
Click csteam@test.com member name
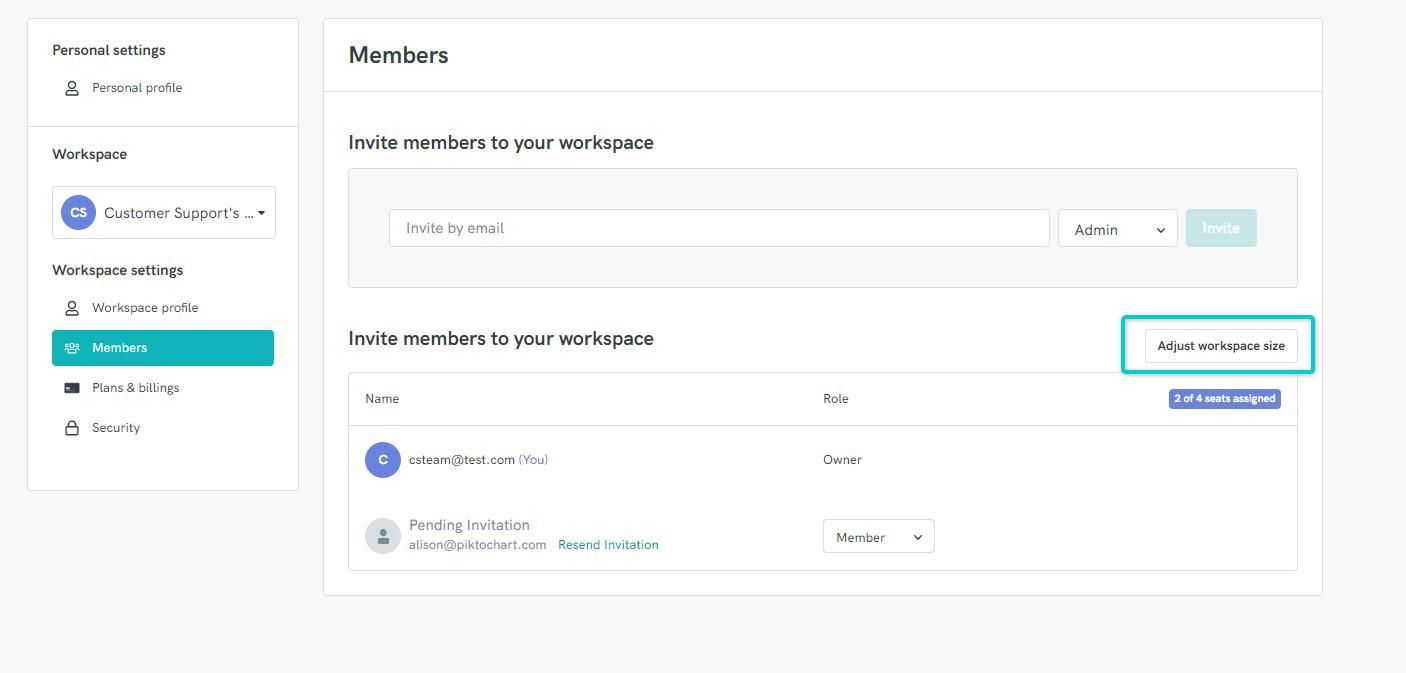(462, 460)
